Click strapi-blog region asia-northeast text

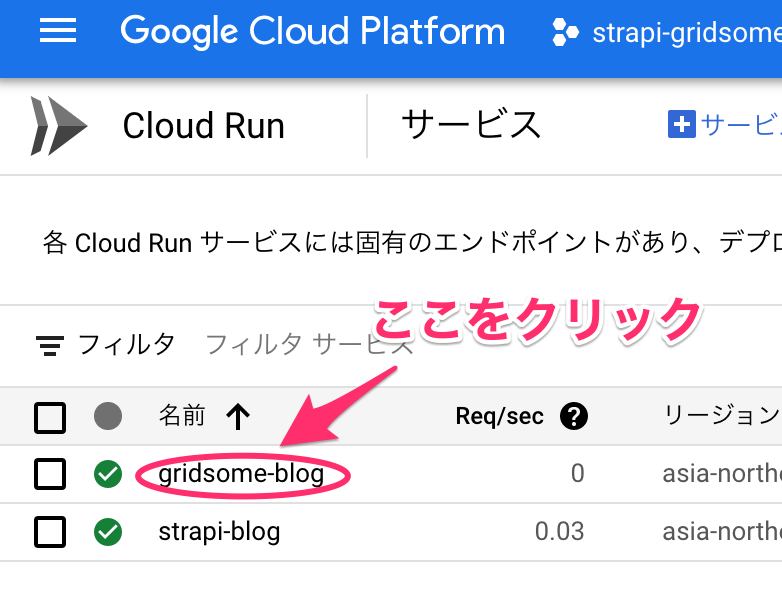point(722,531)
